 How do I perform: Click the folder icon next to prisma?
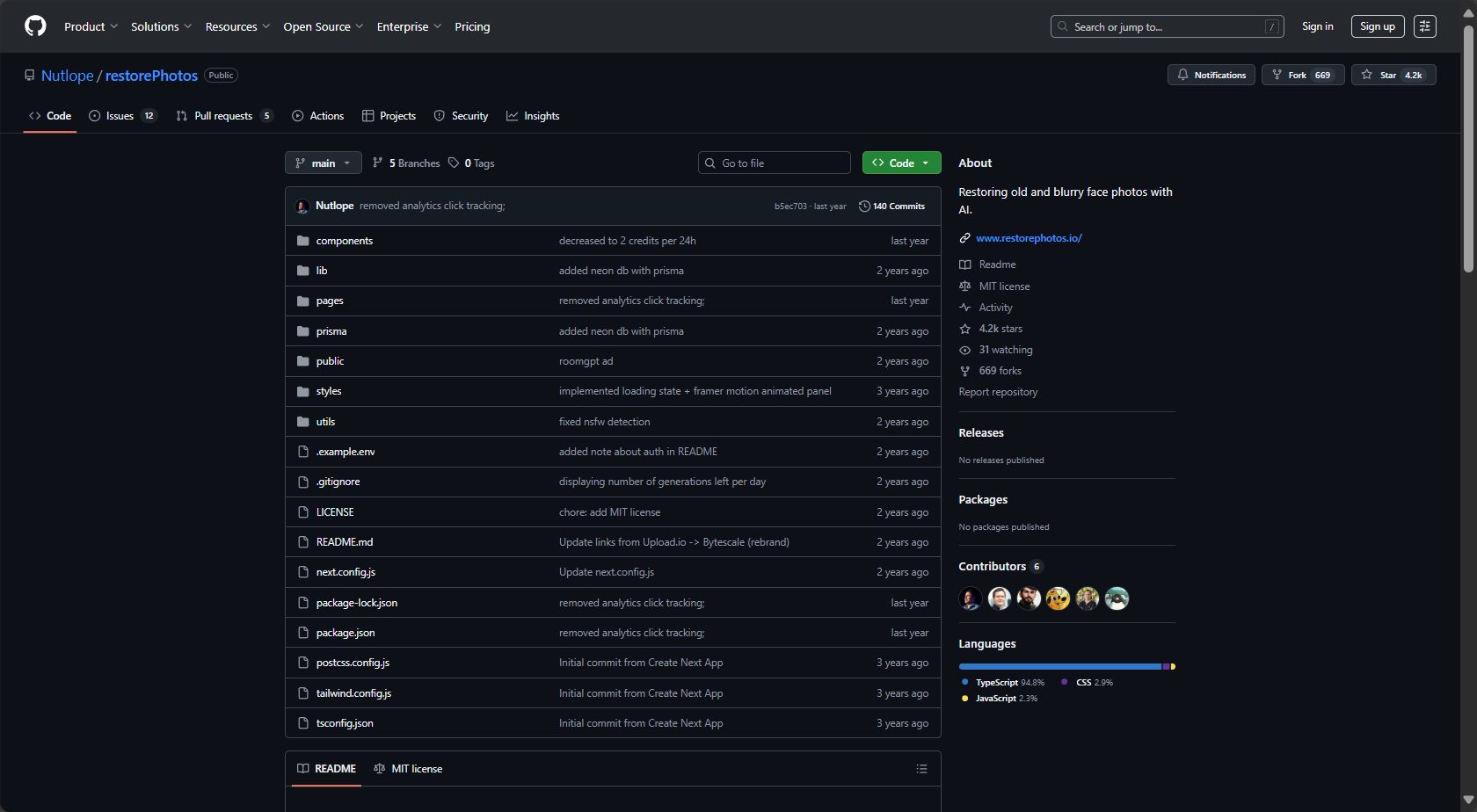tap(303, 331)
